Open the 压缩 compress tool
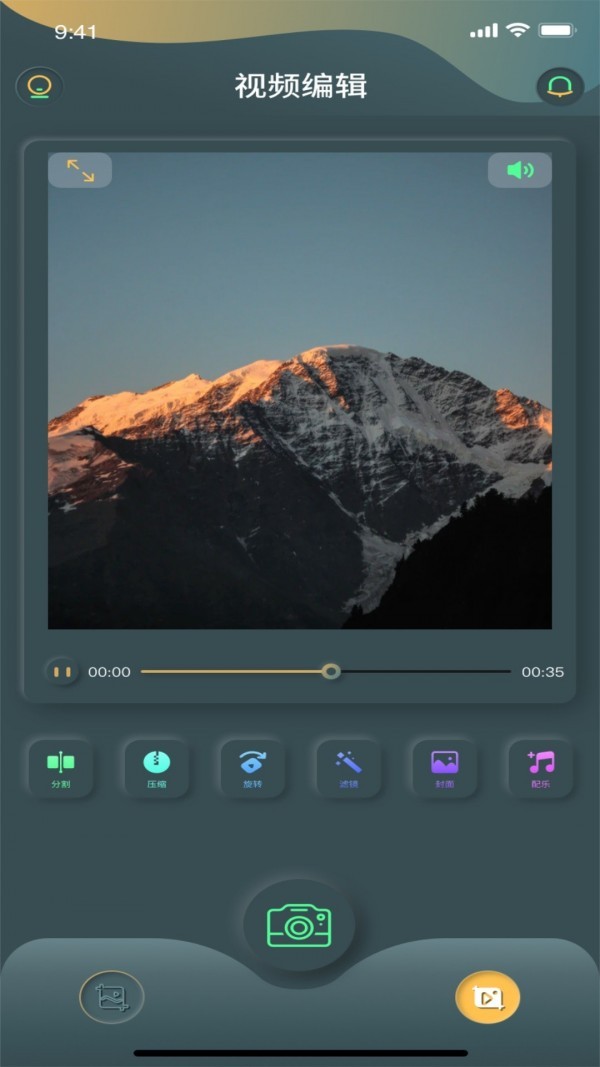Image resolution: width=600 pixels, height=1067 pixels. (157, 767)
